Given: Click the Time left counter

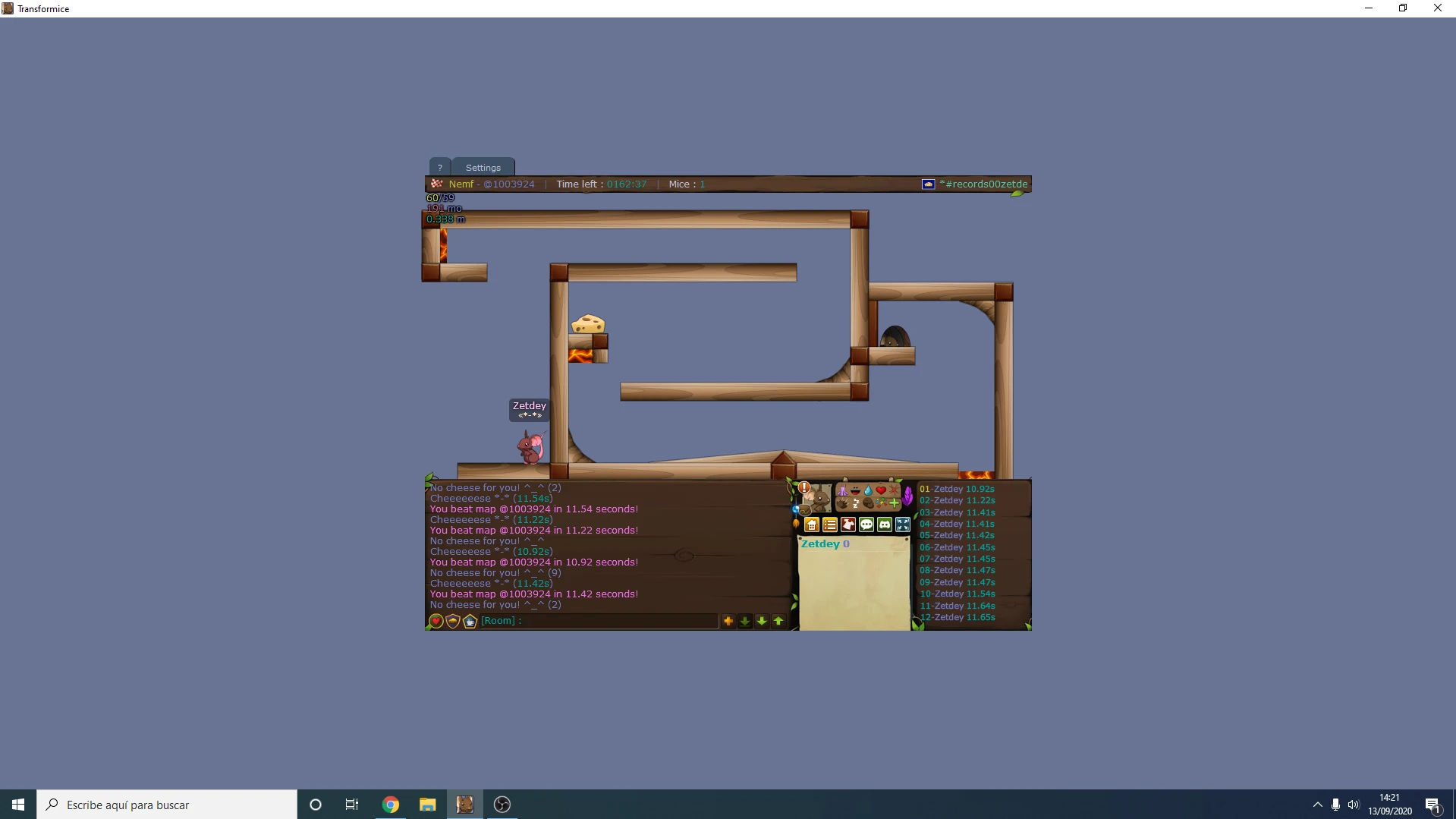Looking at the screenshot, I should [x=602, y=184].
